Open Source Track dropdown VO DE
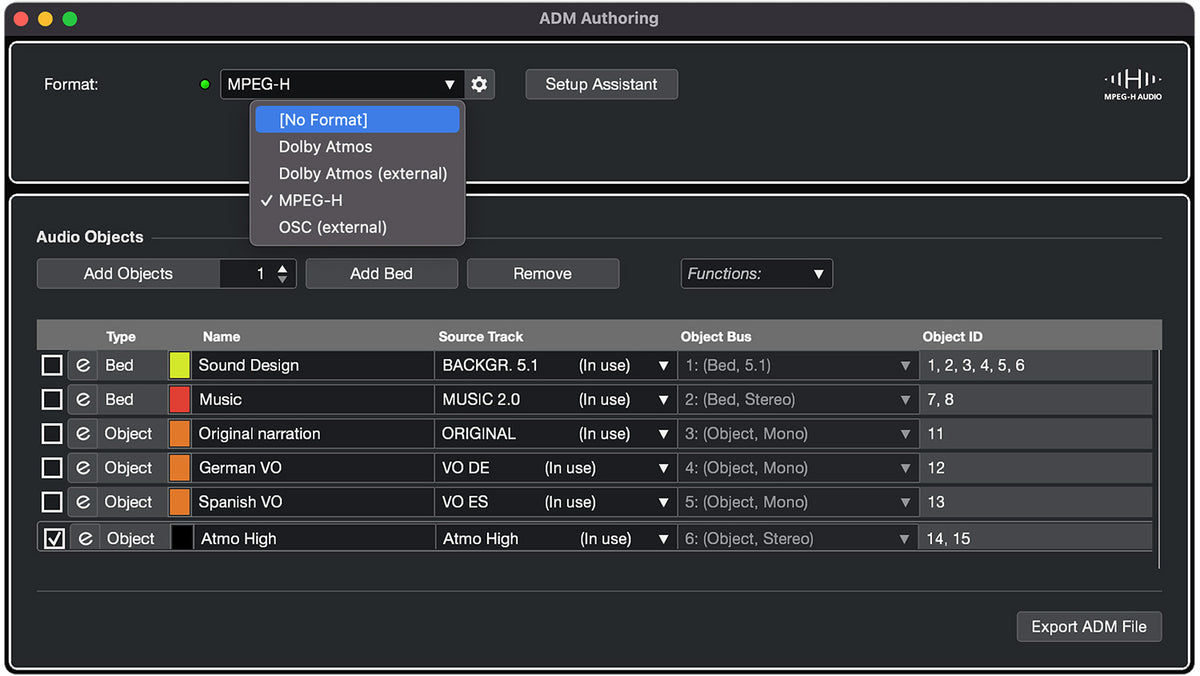Image resolution: width=1200 pixels, height=676 pixels. pyautogui.click(x=555, y=468)
